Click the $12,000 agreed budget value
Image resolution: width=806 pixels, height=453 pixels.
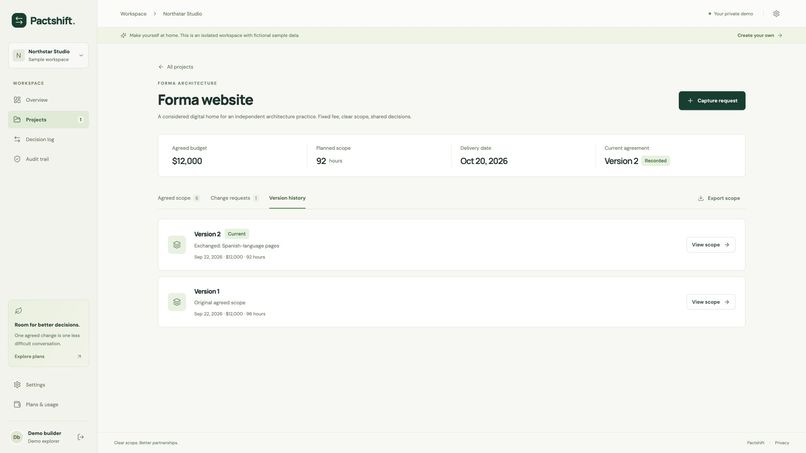[187, 161]
